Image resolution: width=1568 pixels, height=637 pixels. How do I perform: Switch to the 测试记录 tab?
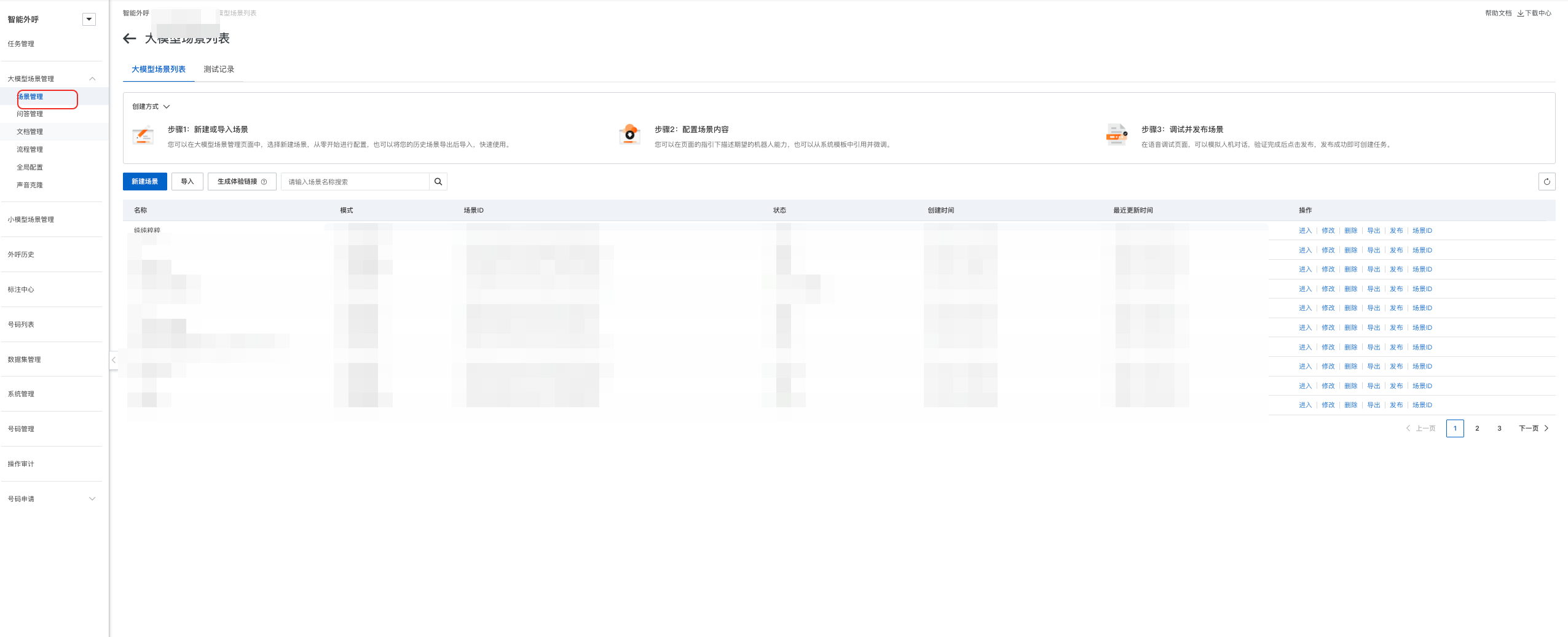219,69
